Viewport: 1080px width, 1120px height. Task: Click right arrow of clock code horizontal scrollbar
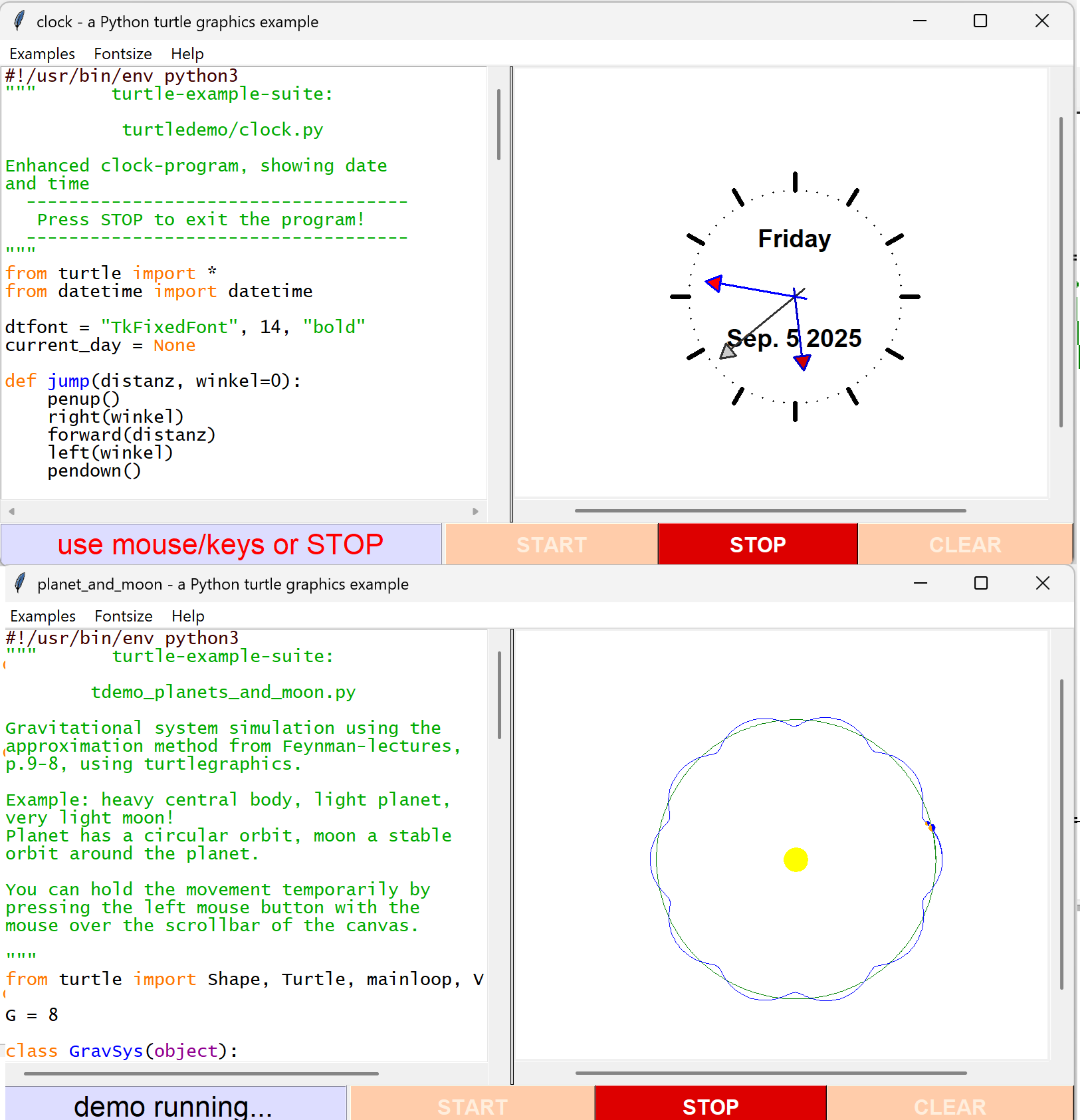pyautogui.click(x=475, y=511)
